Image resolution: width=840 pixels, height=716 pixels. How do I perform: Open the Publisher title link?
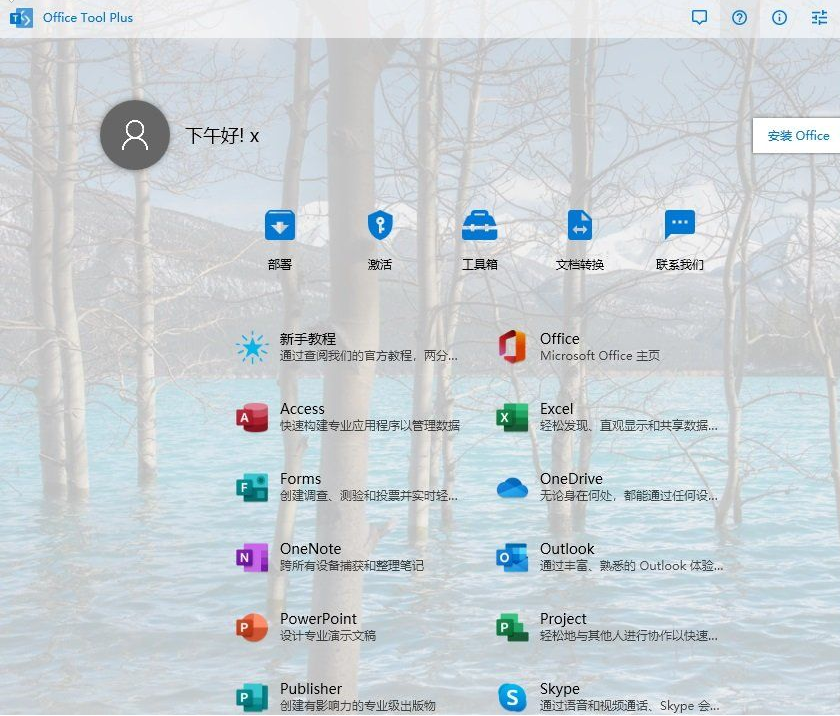[x=311, y=689]
